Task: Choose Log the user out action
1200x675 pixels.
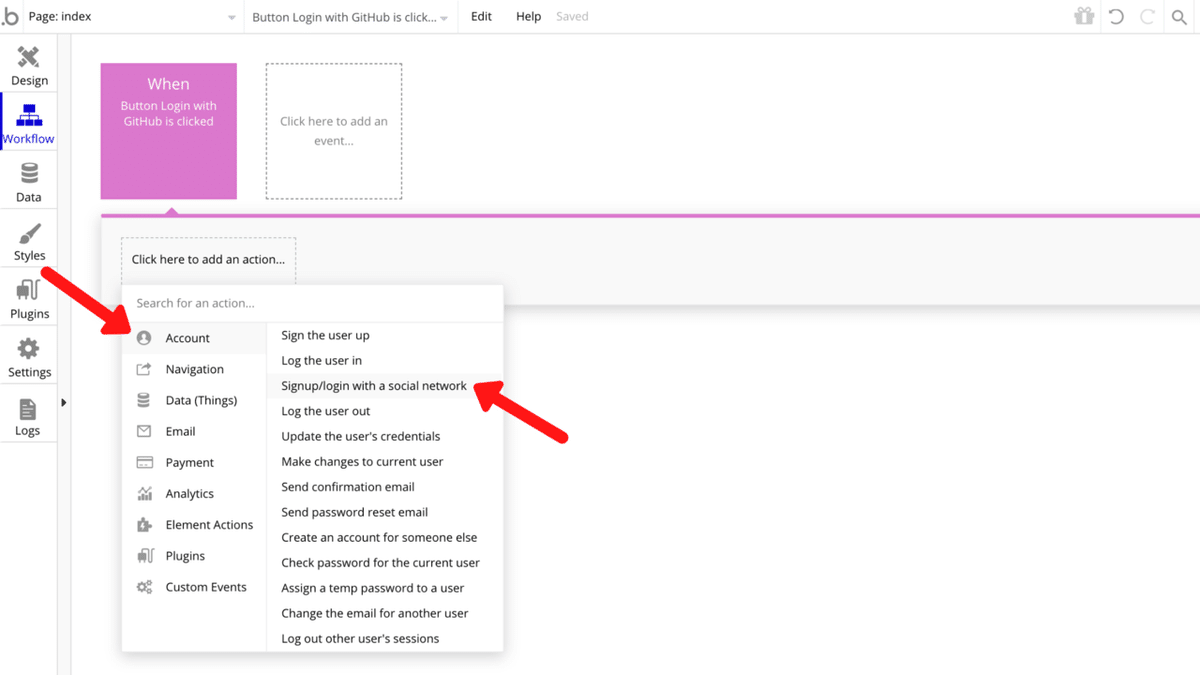Action: [x=385, y=411]
